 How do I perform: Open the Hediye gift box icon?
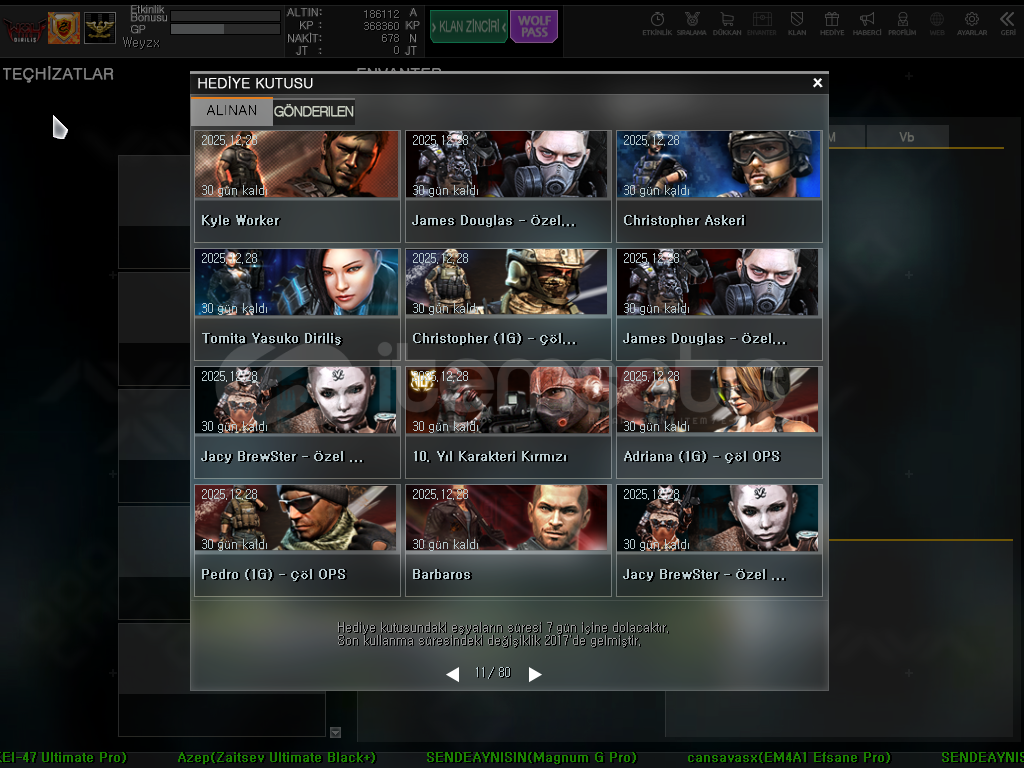pyautogui.click(x=832, y=24)
